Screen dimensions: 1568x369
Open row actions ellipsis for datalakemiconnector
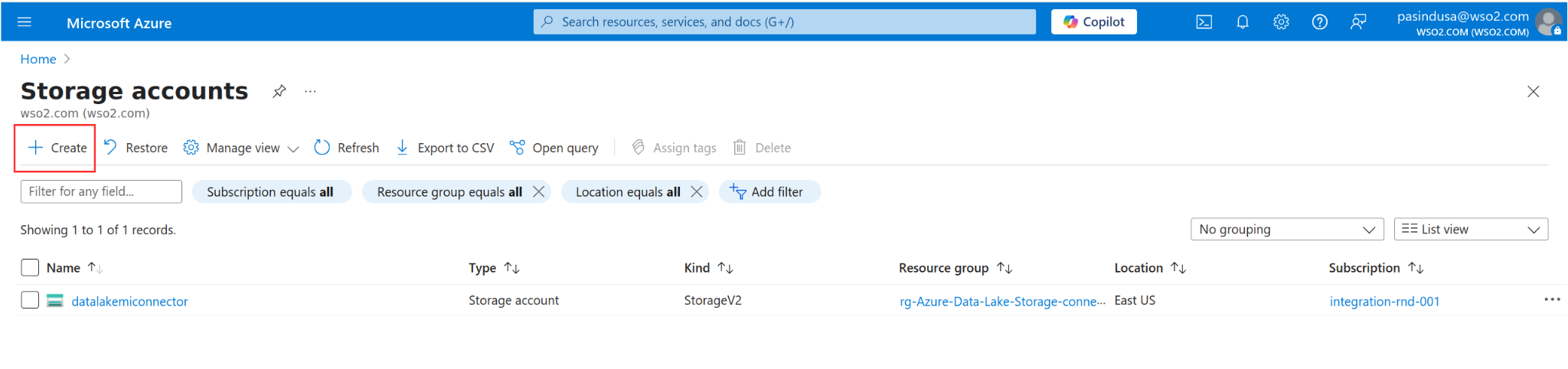click(x=1552, y=299)
